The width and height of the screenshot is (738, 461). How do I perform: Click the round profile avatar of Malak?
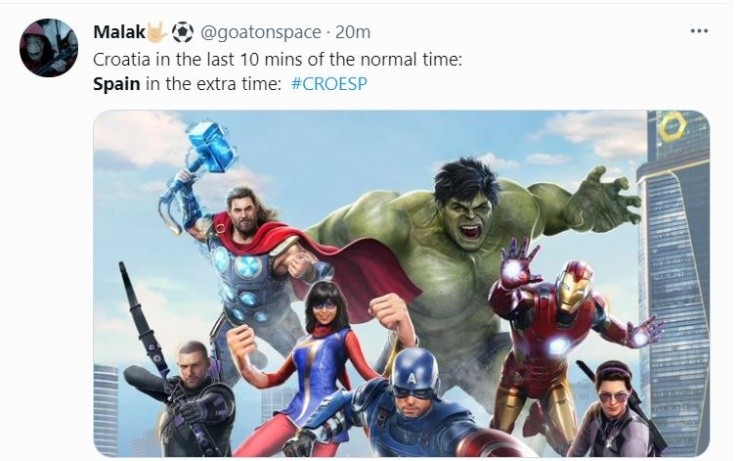coord(48,48)
